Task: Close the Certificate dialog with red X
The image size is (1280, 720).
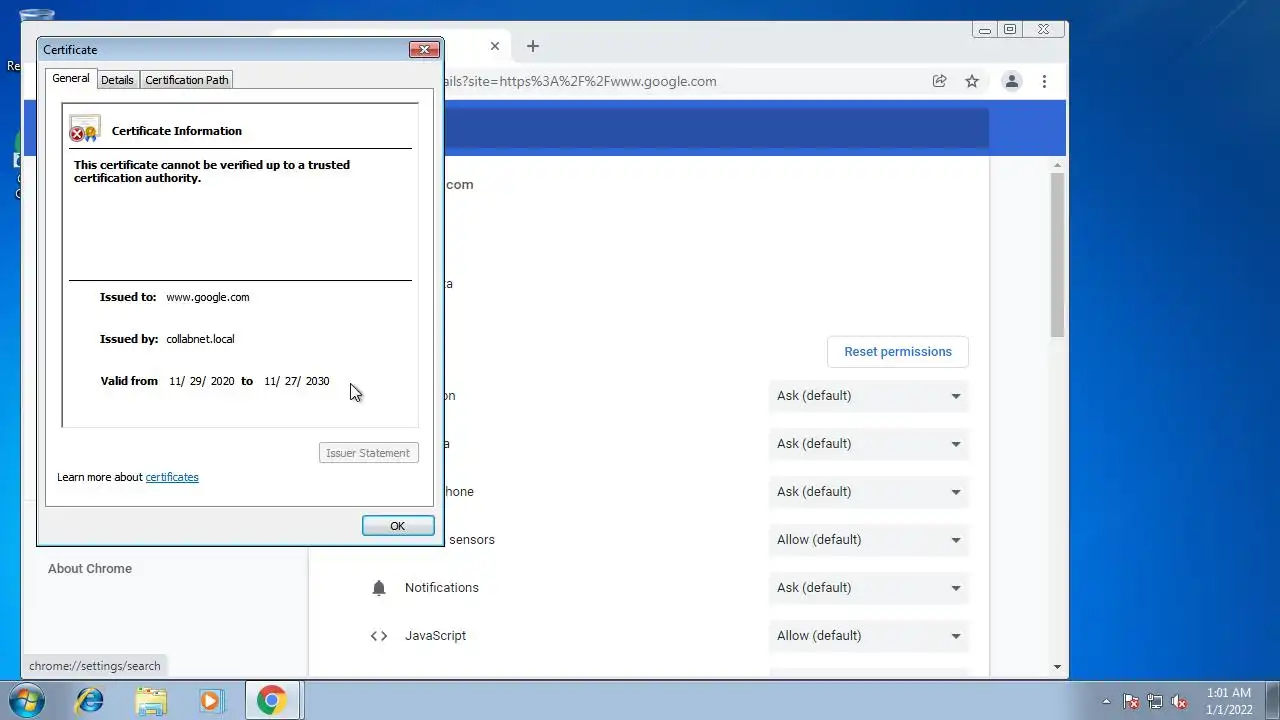Action: (x=424, y=49)
